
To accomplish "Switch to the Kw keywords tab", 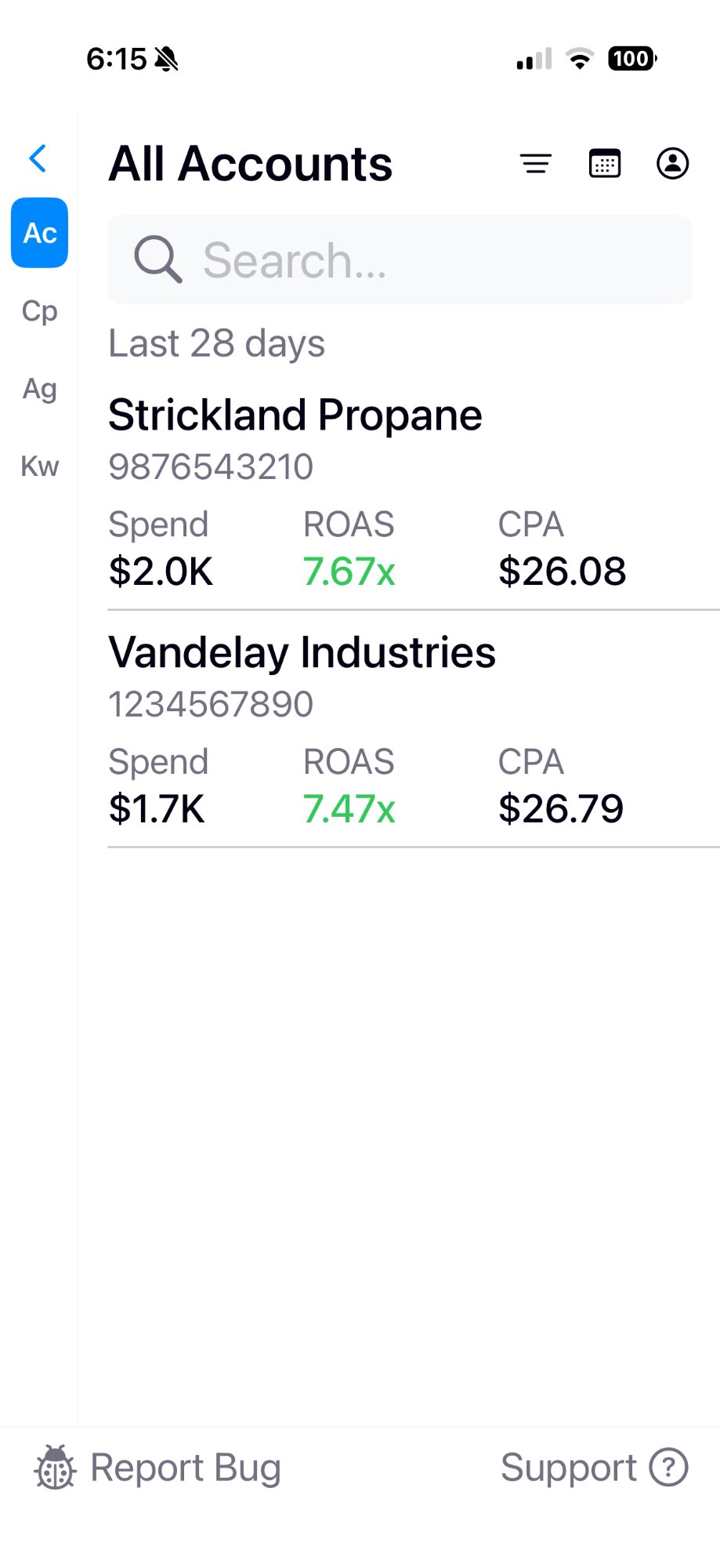I will [40, 466].
